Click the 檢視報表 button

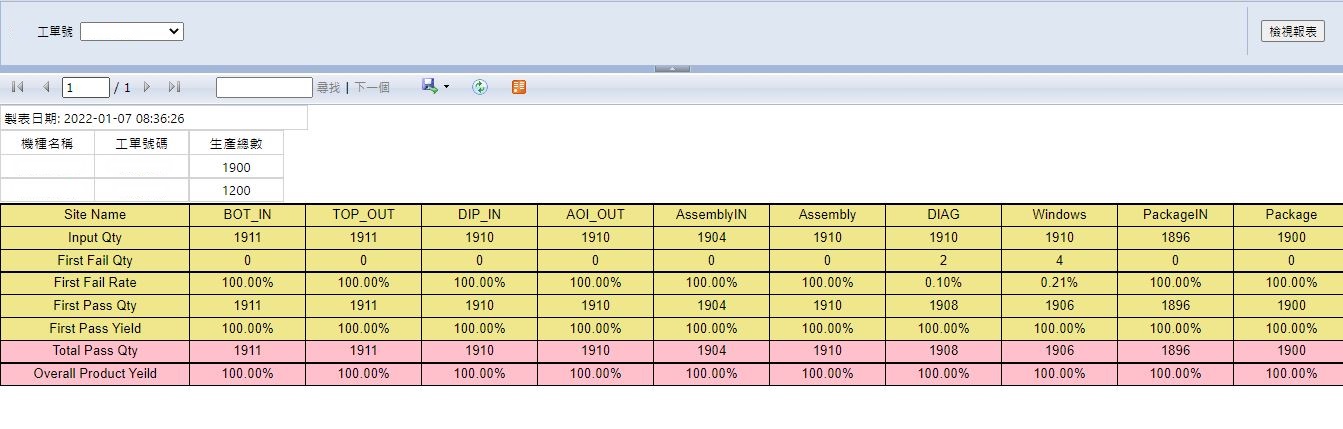(x=1293, y=32)
